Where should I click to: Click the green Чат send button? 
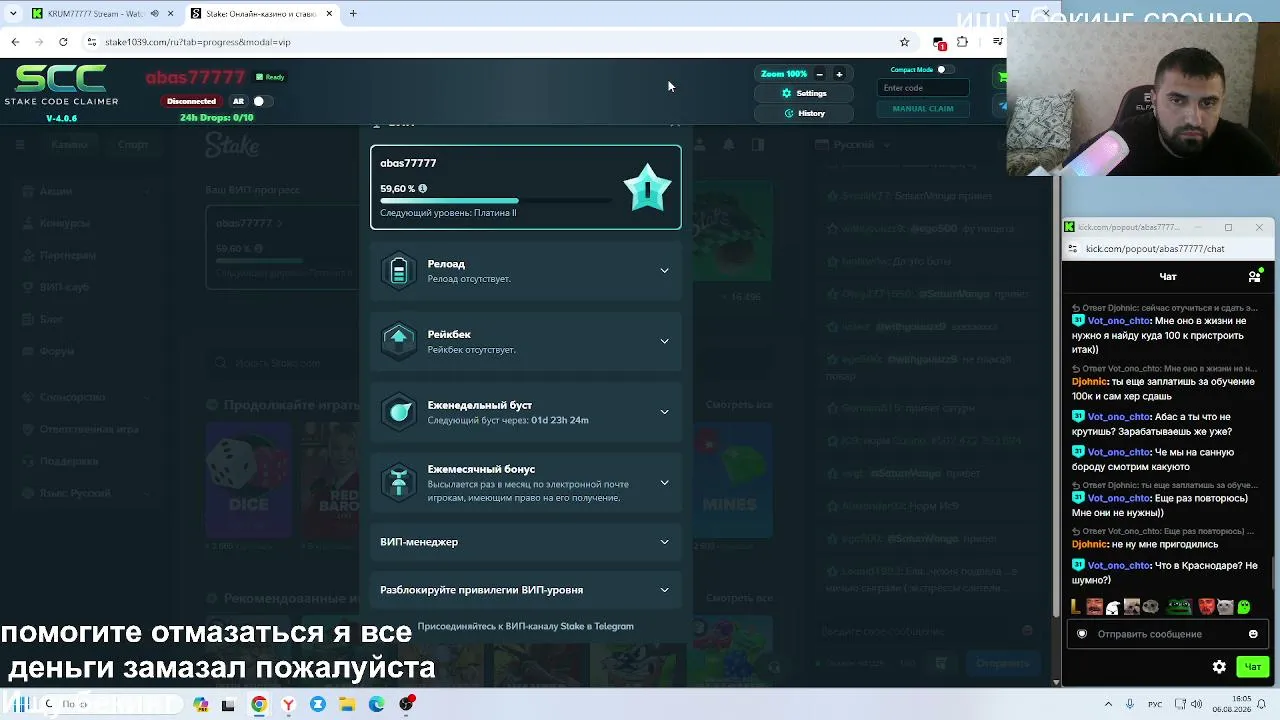point(1253,667)
